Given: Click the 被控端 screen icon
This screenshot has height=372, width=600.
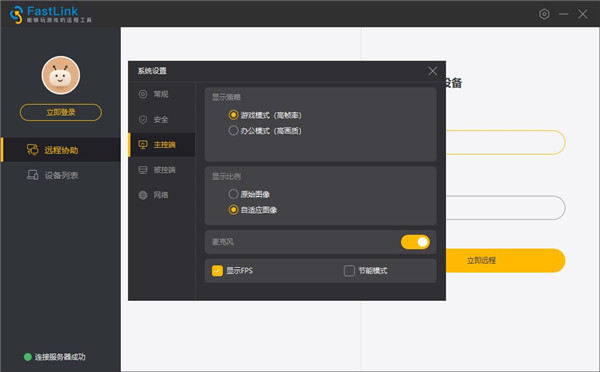Looking at the screenshot, I should coord(143,170).
